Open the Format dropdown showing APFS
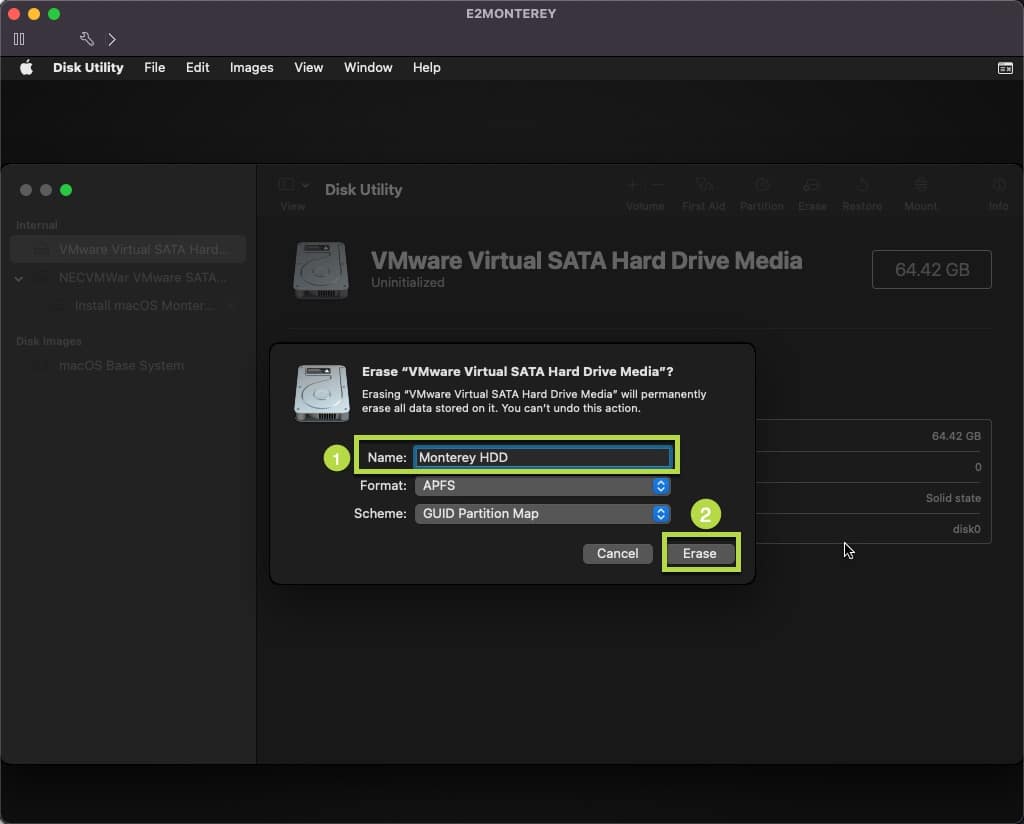This screenshot has width=1024, height=824. point(543,486)
